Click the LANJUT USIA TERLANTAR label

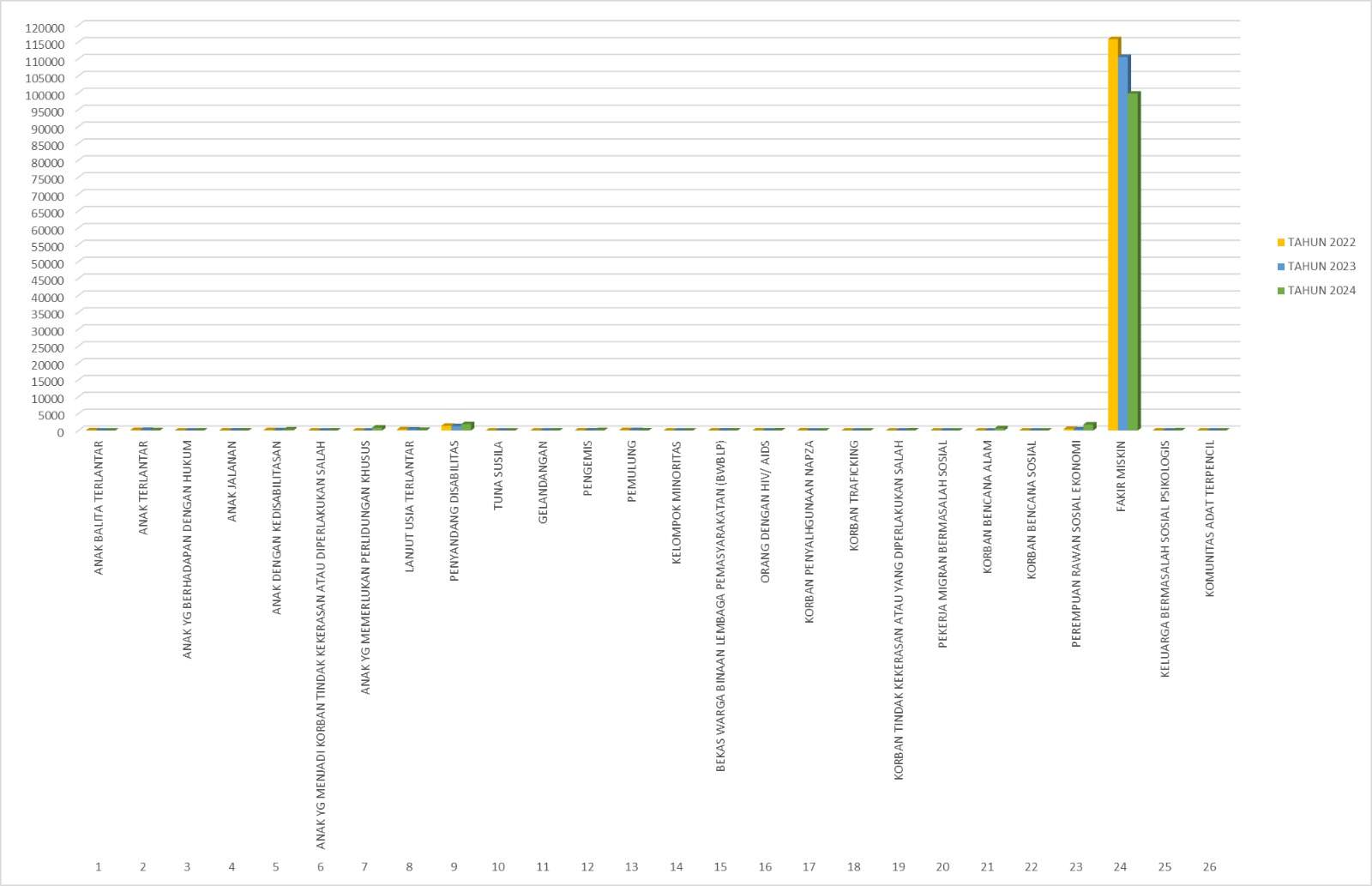(410, 507)
